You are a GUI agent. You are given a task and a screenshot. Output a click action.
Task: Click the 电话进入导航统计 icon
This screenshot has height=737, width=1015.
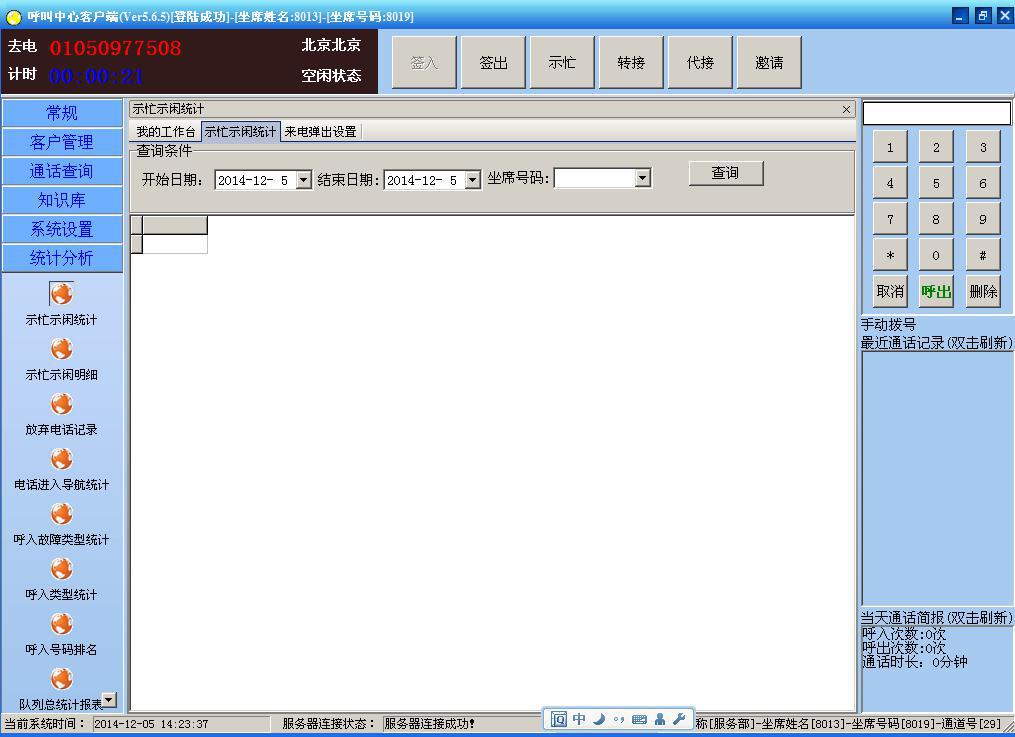[x=62, y=459]
